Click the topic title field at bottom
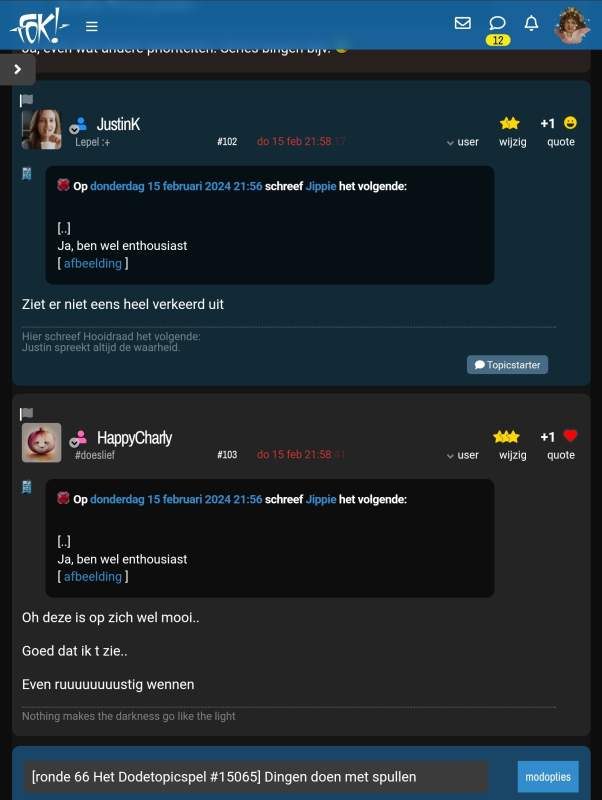 (256, 777)
